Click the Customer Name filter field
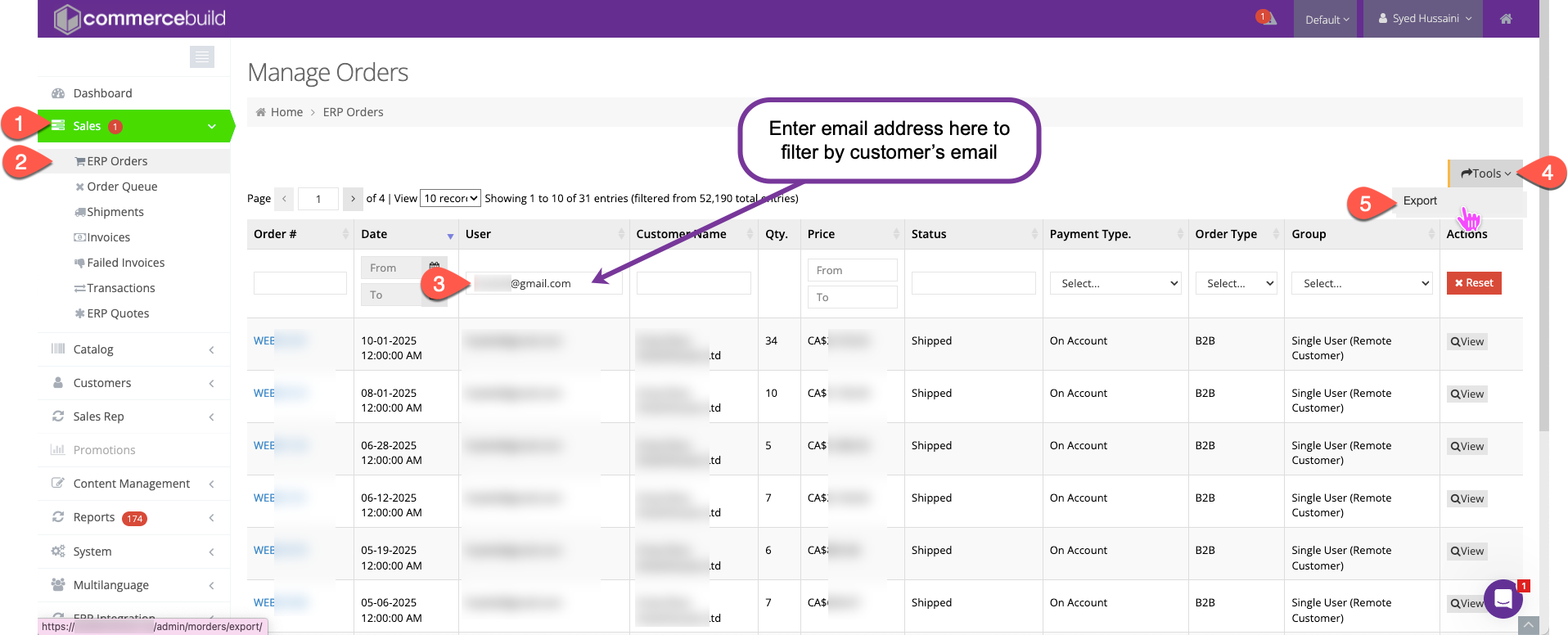 [x=693, y=283]
